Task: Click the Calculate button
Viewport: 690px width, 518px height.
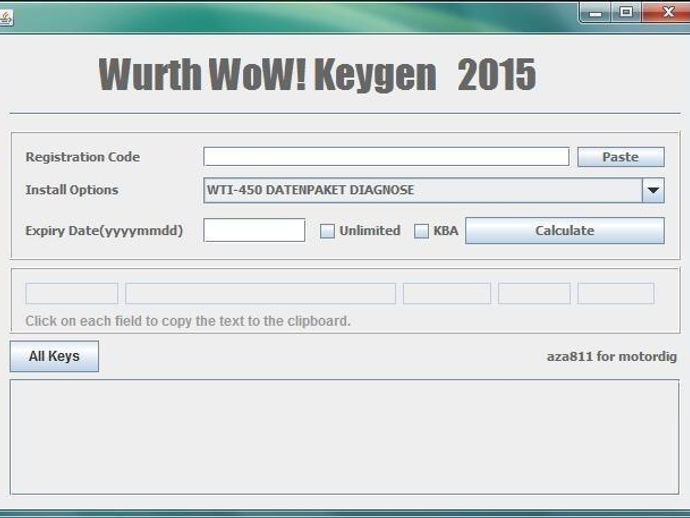Action: click(x=565, y=230)
